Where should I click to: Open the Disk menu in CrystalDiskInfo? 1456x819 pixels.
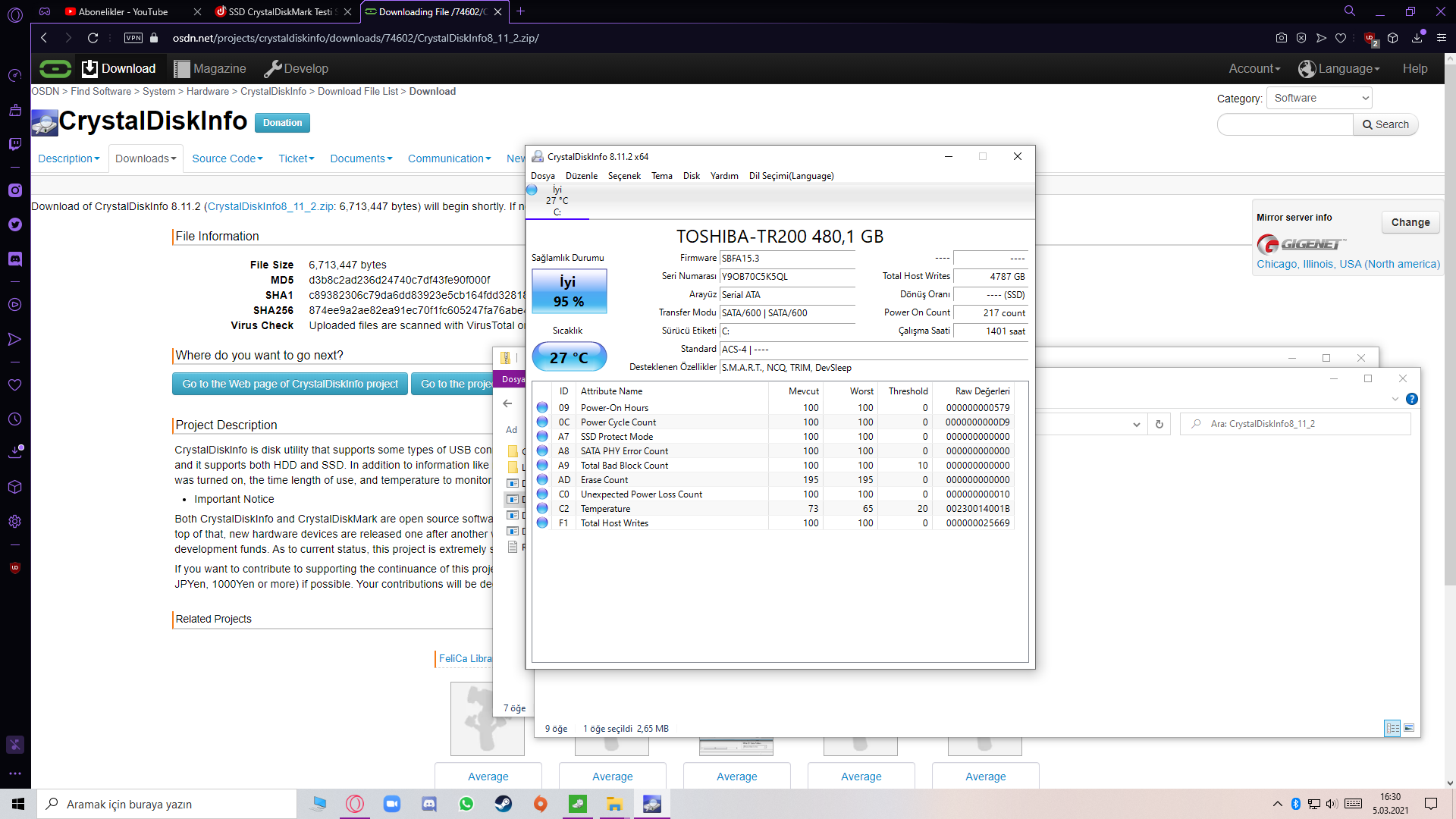(x=691, y=176)
